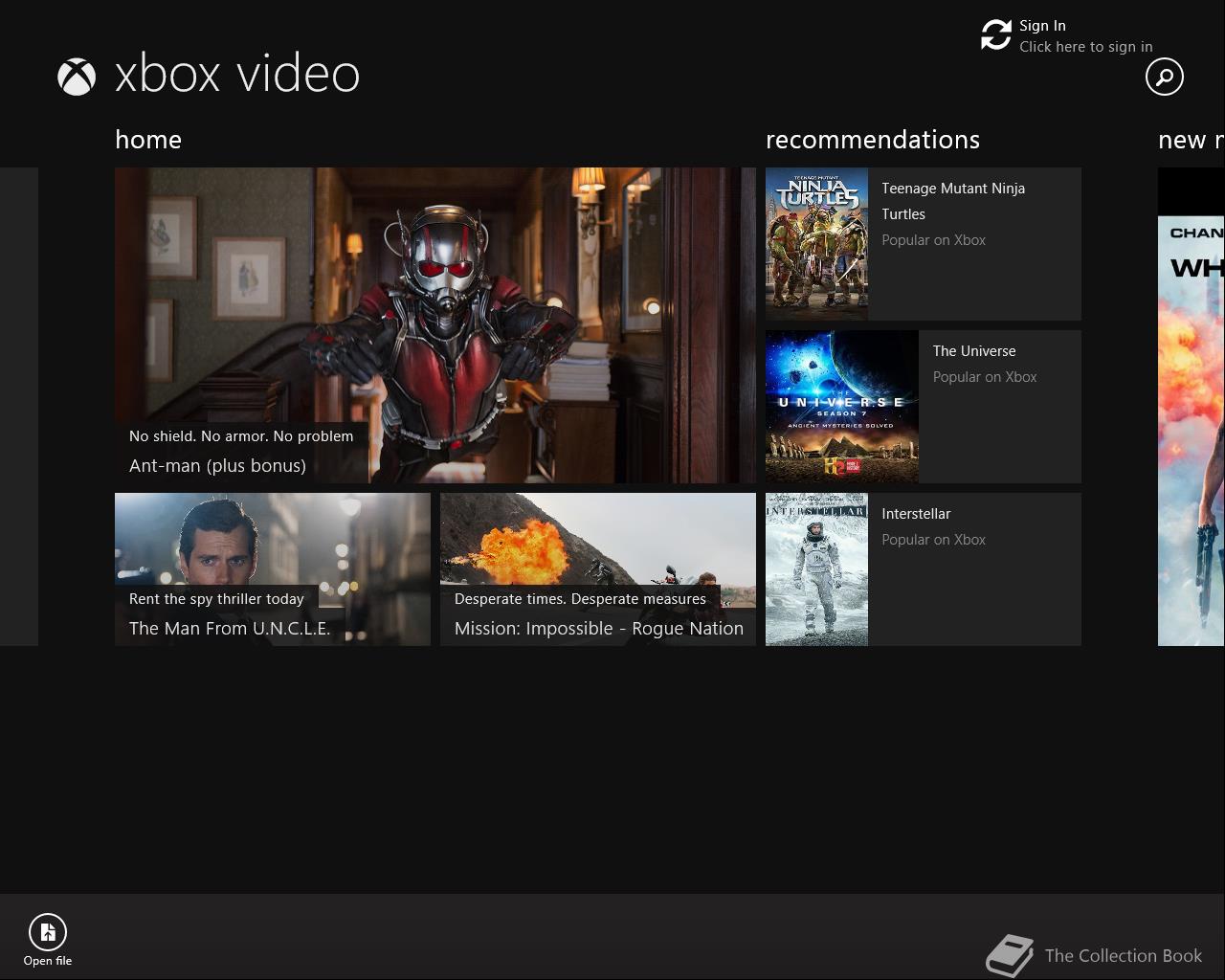
Task: Click the 'Open file' label
Action: tap(48, 961)
